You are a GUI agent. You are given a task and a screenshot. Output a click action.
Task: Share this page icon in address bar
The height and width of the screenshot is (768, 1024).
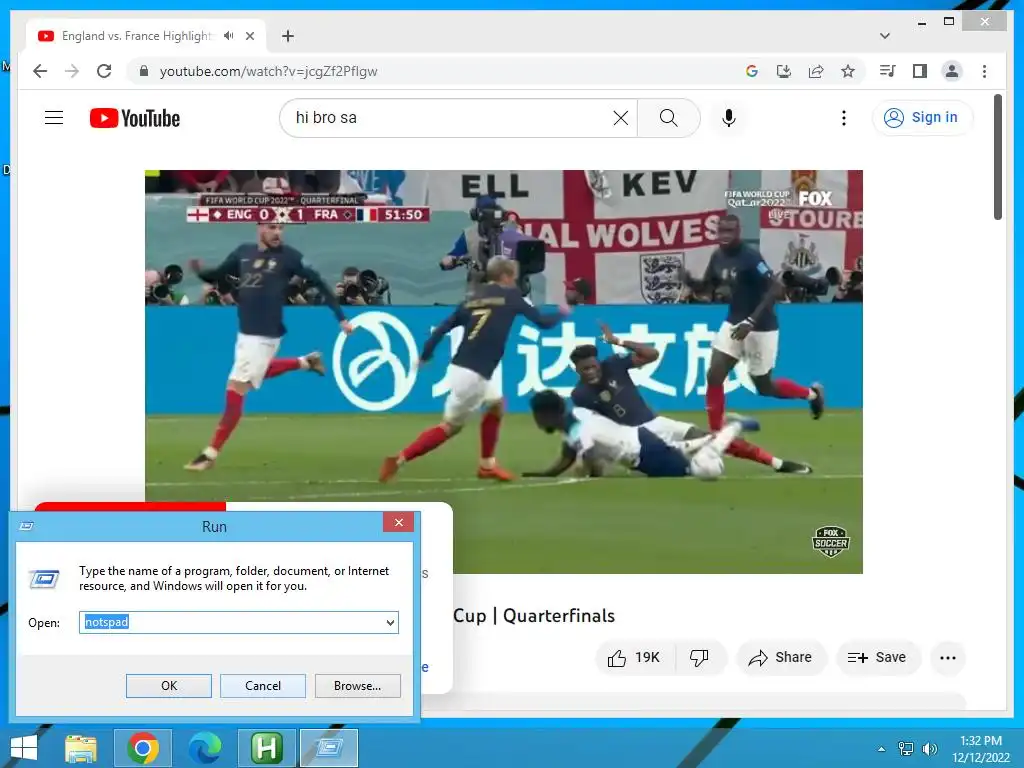[816, 71]
